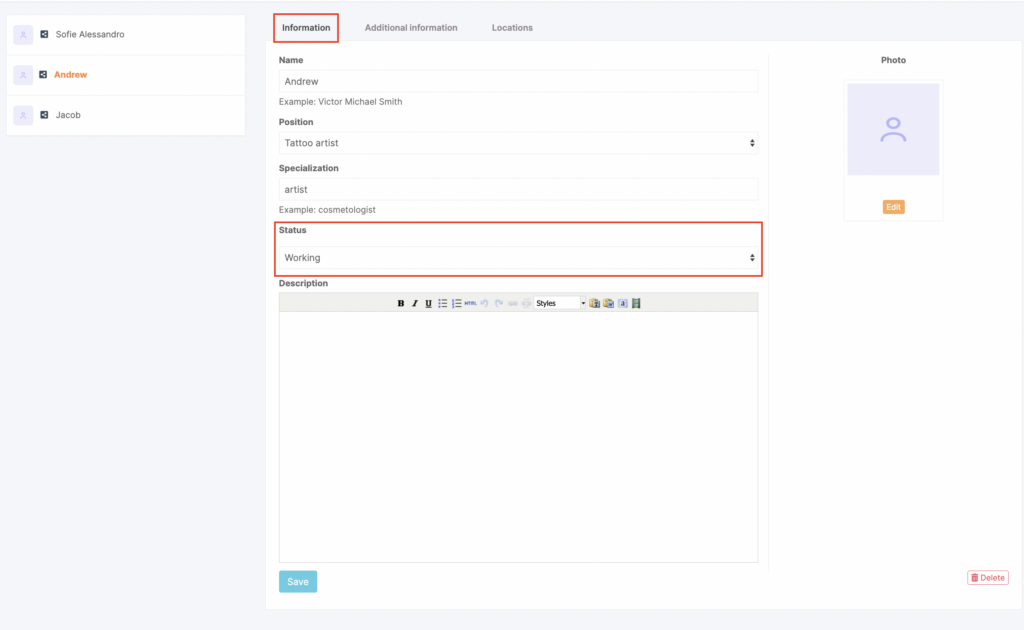Image resolution: width=1024 pixels, height=630 pixels.
Task: Apply italic formatting in the description toolbar
Action: (415, 303)
